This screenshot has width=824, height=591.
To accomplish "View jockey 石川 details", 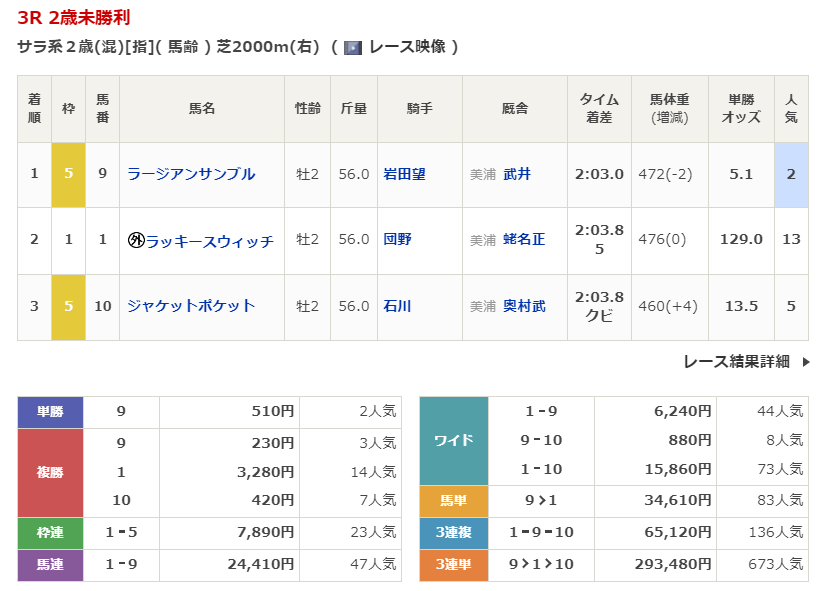I will 397,306.
